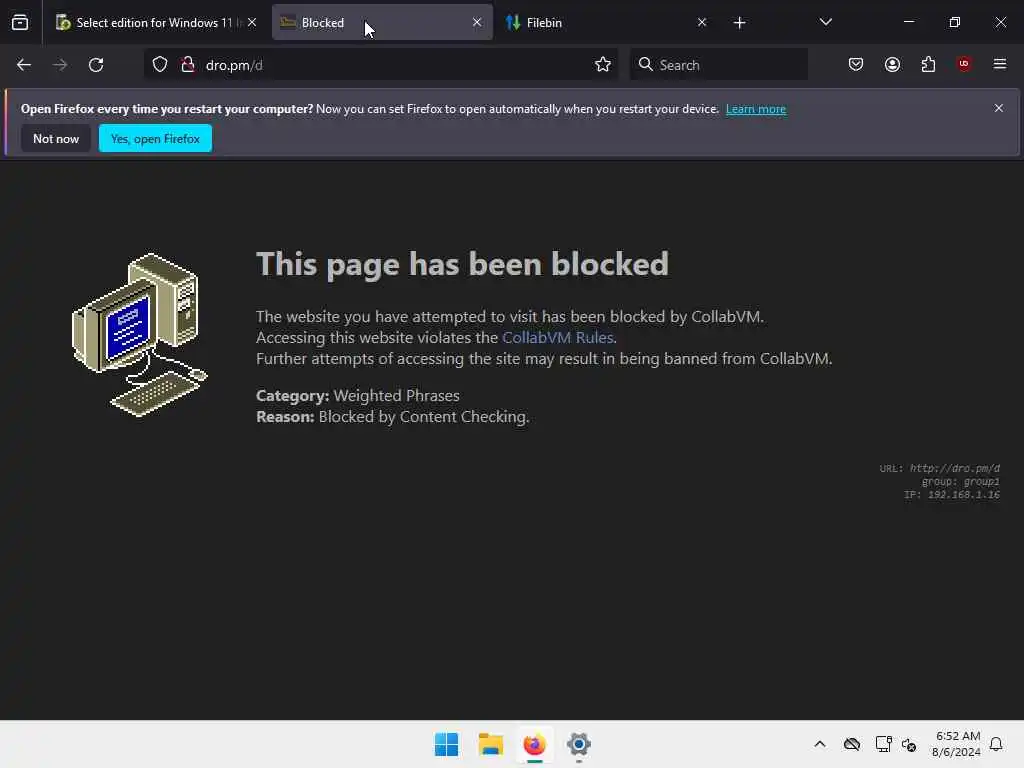Open a new tab with the plus button
The width and height of the screenshot is (1024, 768).
coord(739,23)
